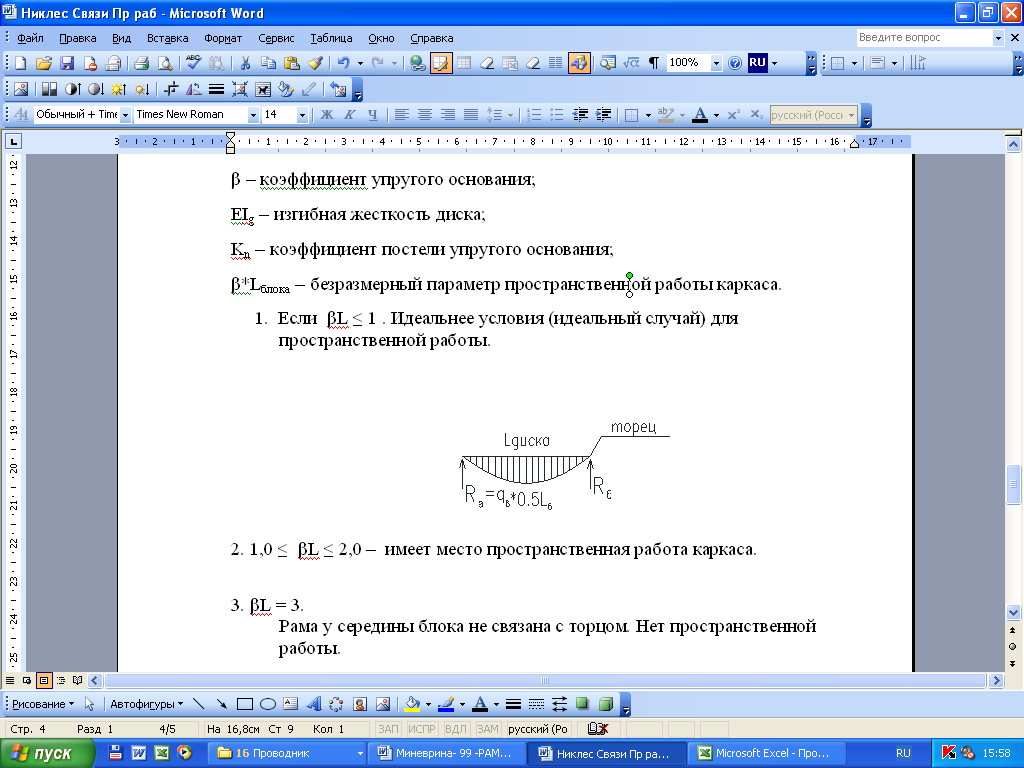
Task: Toggle ИСПР track changes in status bar
Action: click(421, 729)
